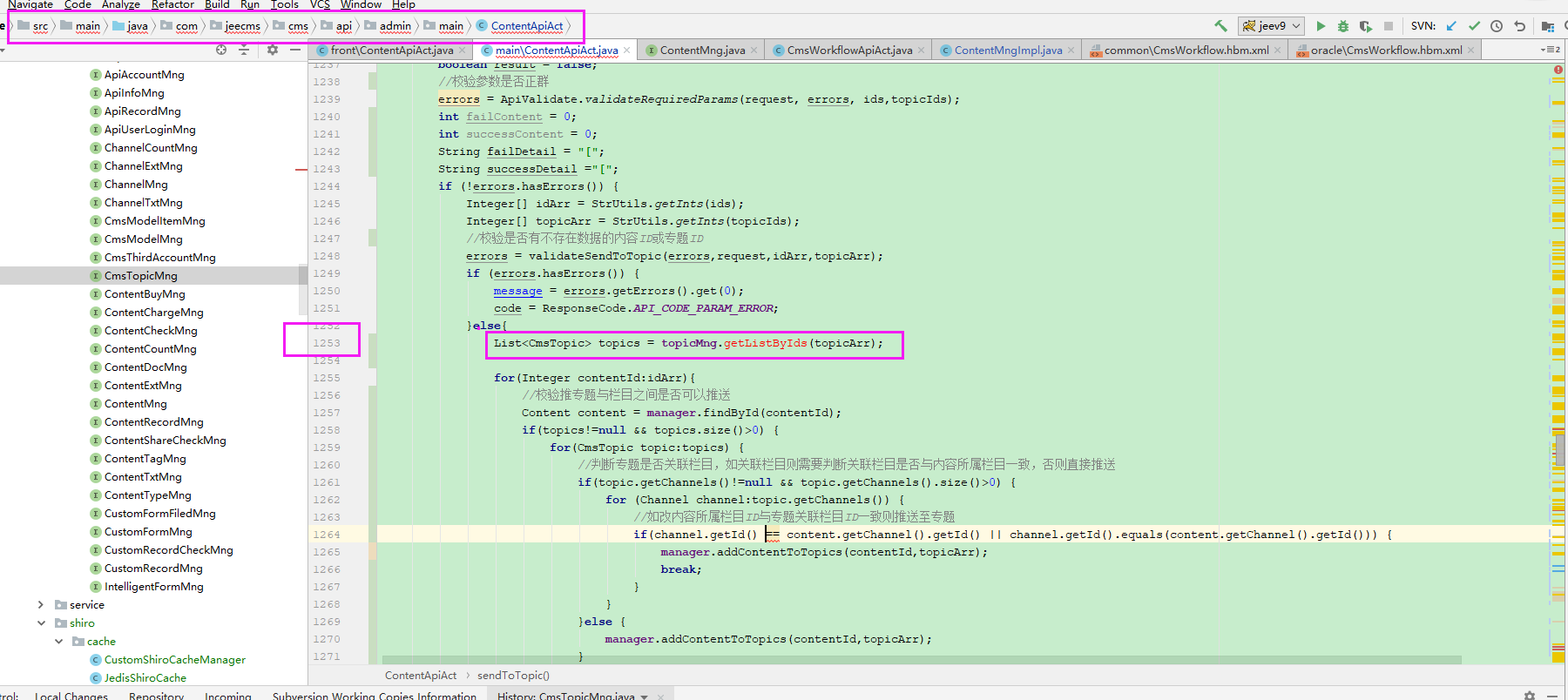The image size is (1568, 700).
Task: Show SVN history clock icon
Action: click(1497, 26)
